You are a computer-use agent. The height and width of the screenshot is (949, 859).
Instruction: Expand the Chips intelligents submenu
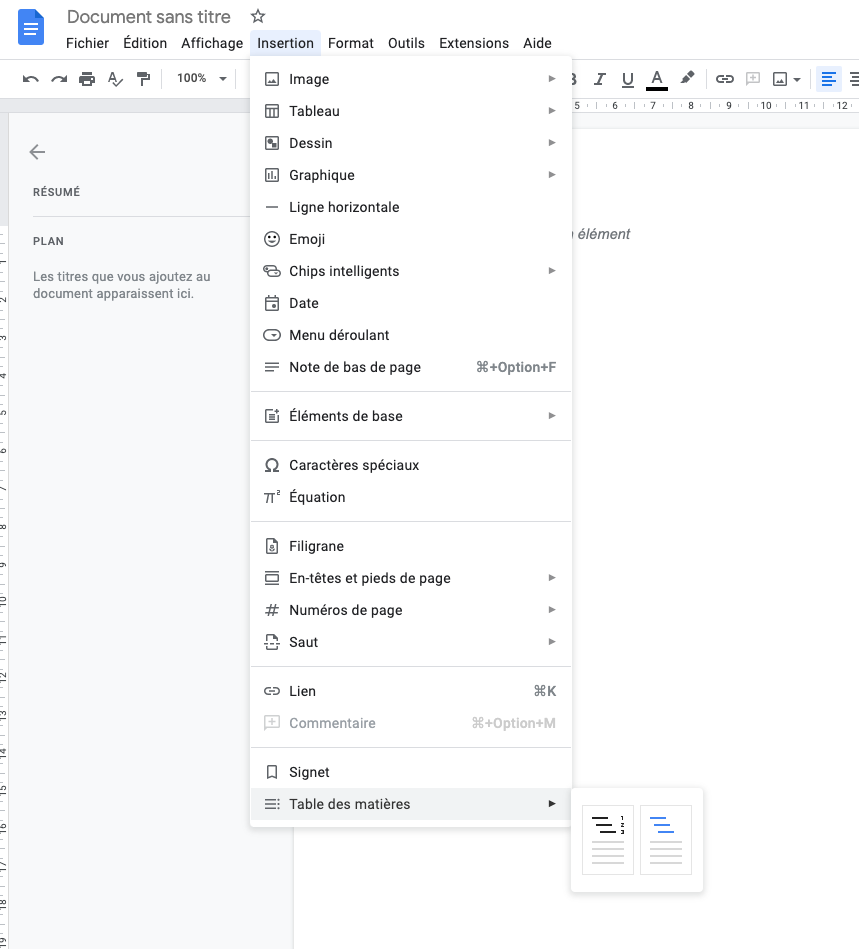click(410, 271)
